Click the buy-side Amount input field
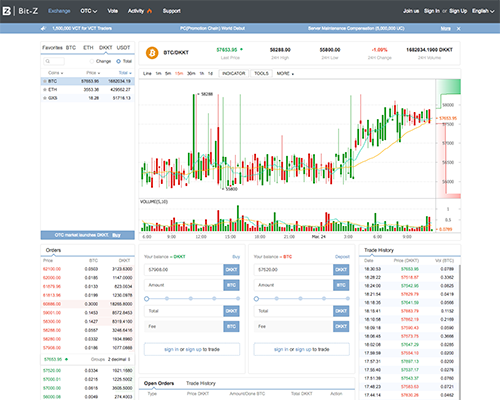 pyautogui.click(x=184, y=285)
